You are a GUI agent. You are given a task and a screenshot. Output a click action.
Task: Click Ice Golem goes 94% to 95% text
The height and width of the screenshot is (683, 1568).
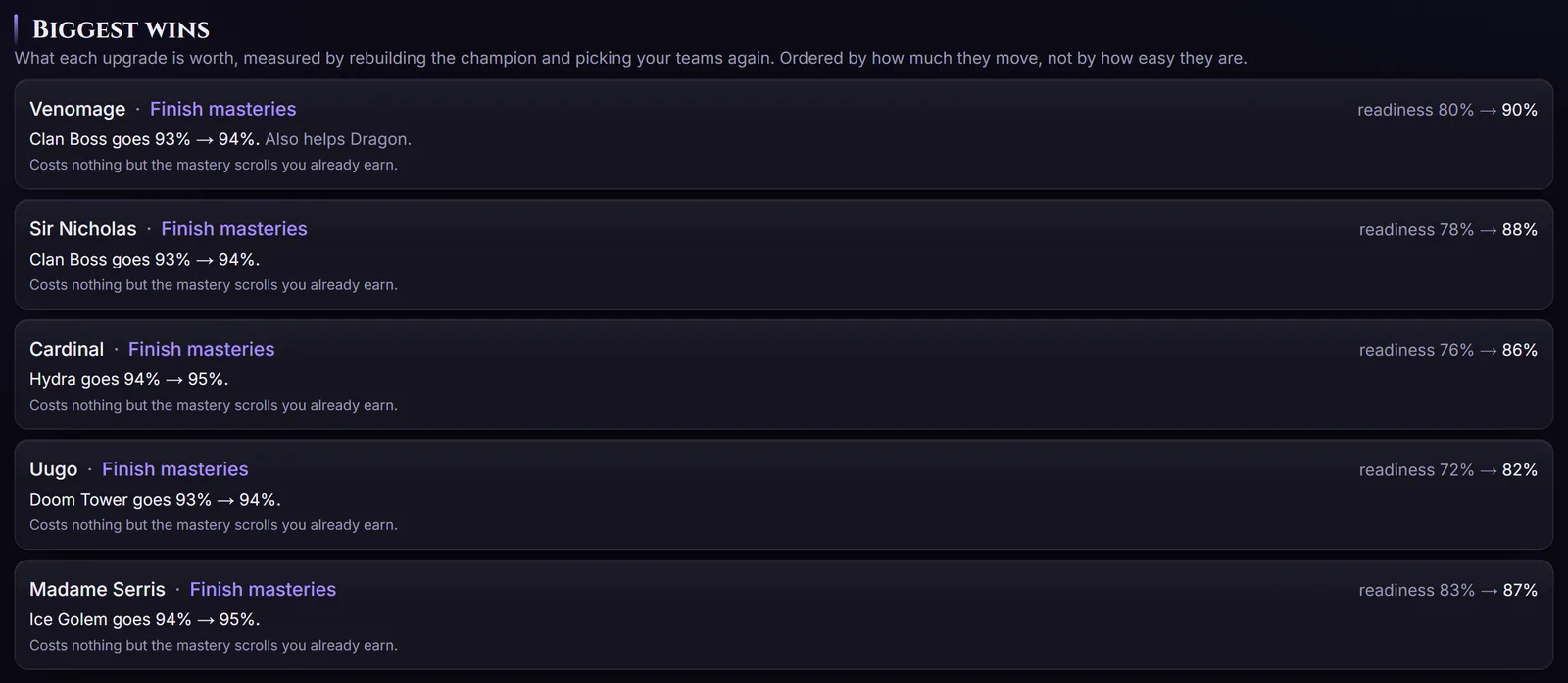coord(144,619)
